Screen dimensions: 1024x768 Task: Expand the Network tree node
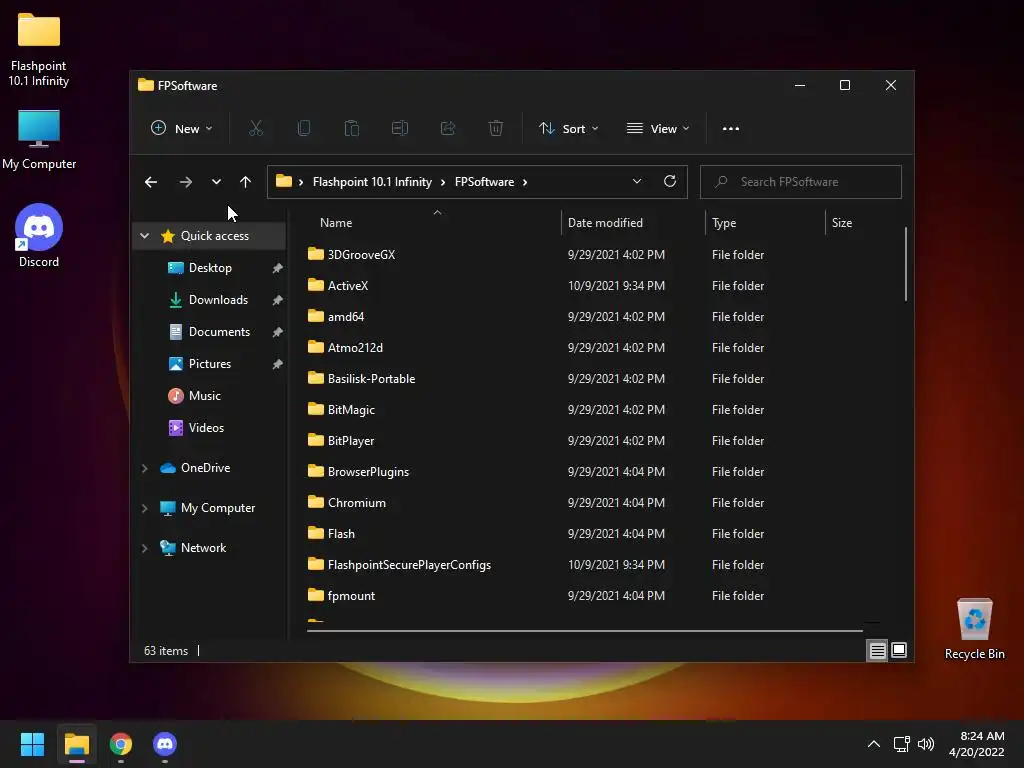(144, 548)
